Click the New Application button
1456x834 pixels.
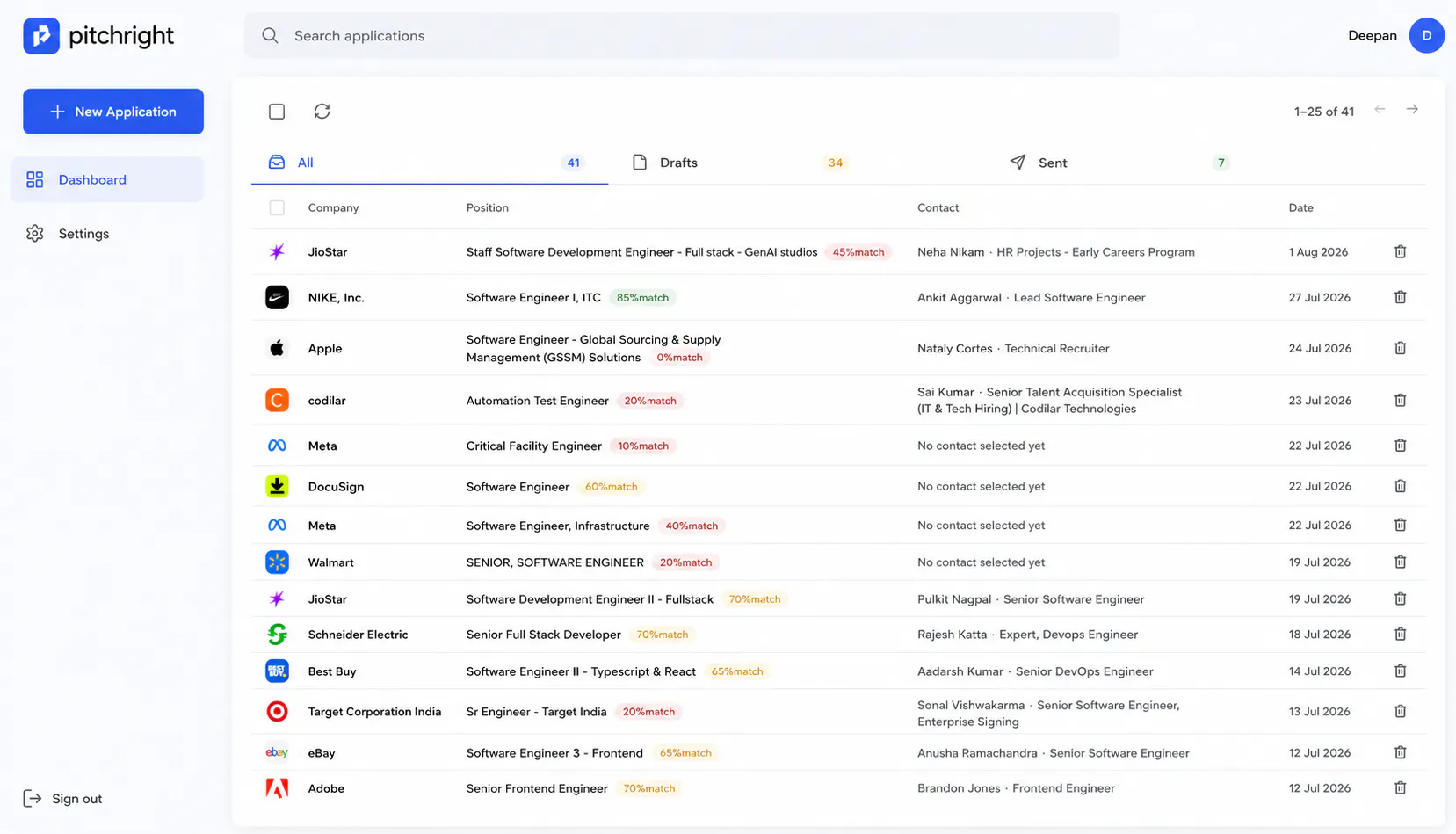point(113,112)
